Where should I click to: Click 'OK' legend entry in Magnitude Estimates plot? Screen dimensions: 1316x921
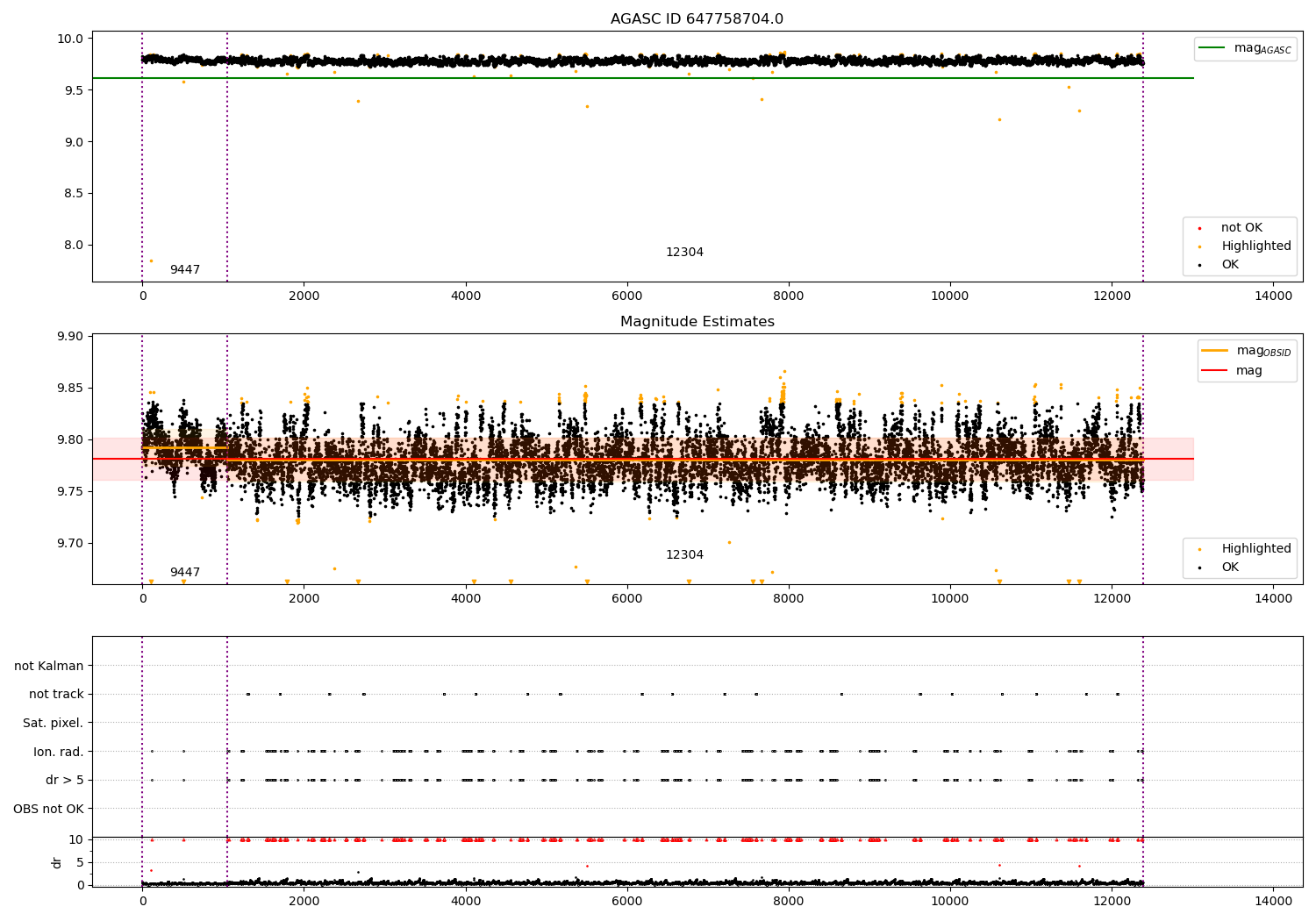point(1230,567)
